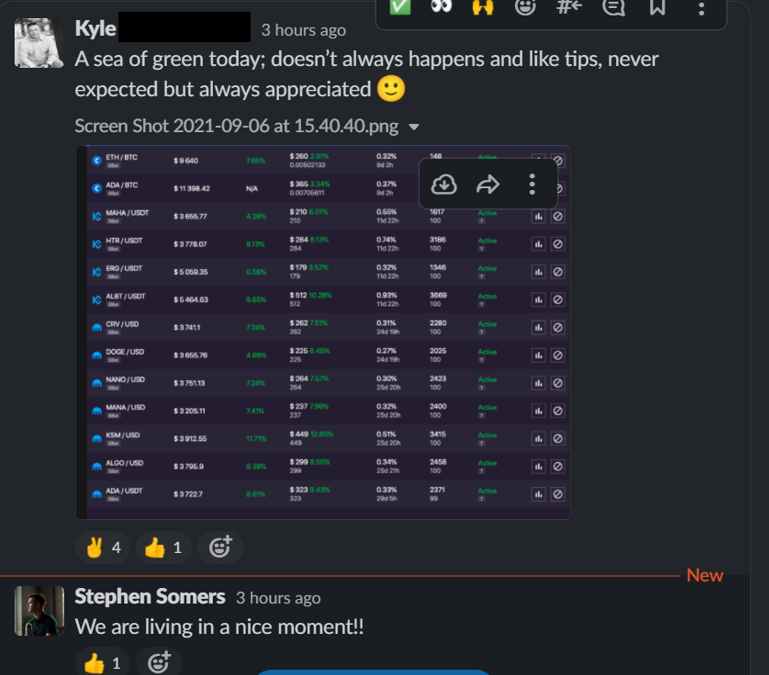The height and width of the screenshot is (675, 769).
Task: Open the add reaction emoji picker in toolbar
Action: pos(525,8)
